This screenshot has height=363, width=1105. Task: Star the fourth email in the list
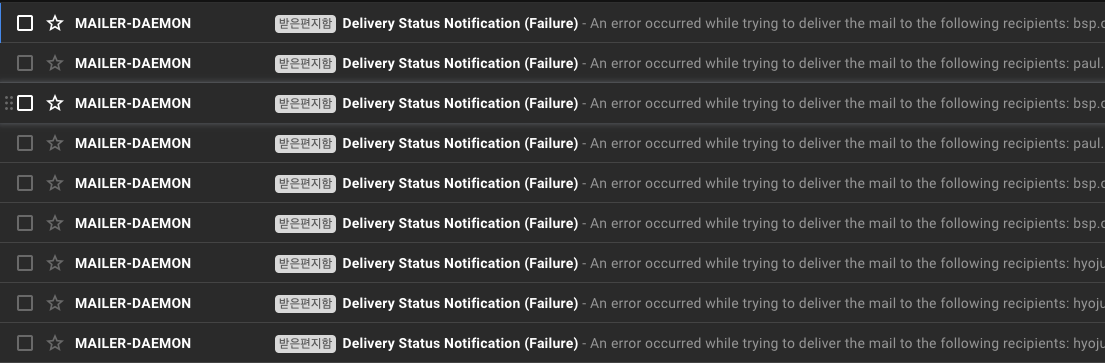tap(55, 143)
